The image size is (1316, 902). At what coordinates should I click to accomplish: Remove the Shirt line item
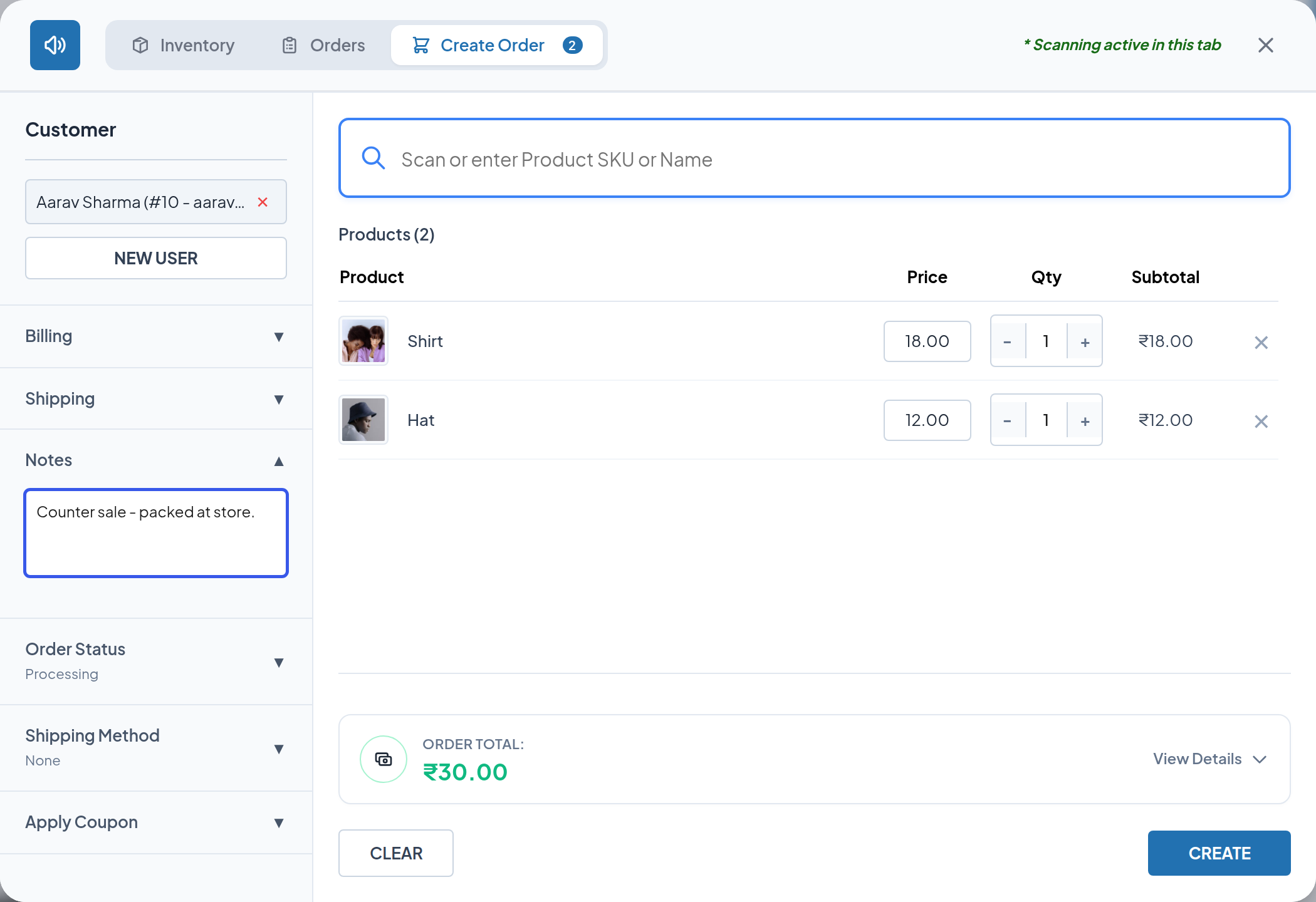click(1261, 343)
